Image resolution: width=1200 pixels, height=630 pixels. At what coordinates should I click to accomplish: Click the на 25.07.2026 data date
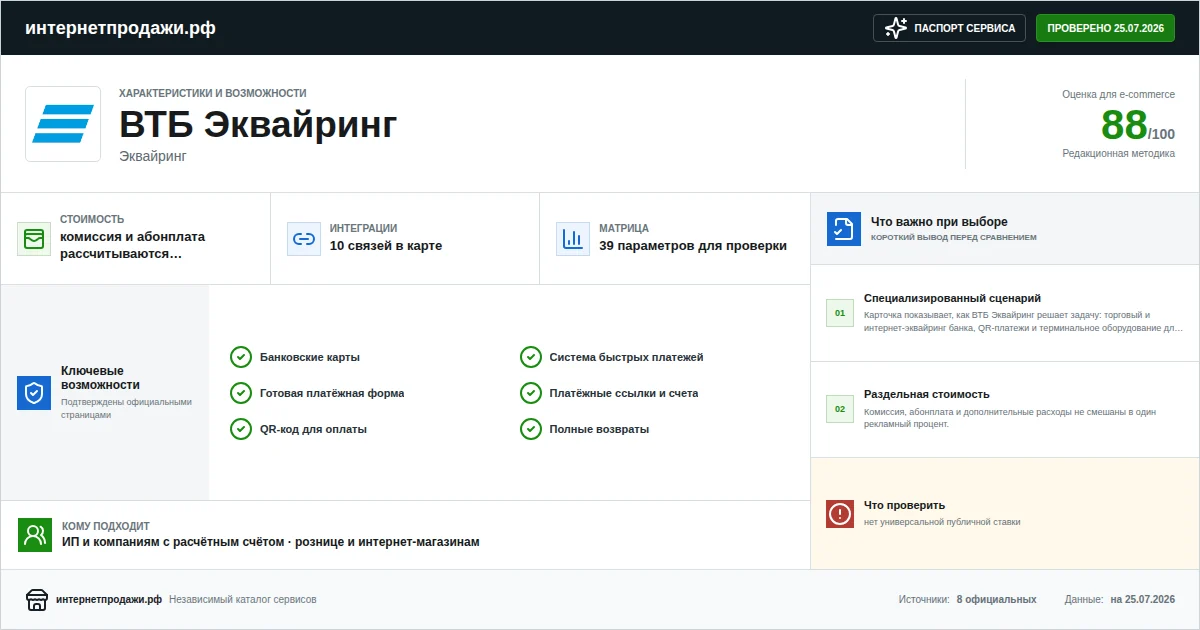click(x=1143, y=599)
